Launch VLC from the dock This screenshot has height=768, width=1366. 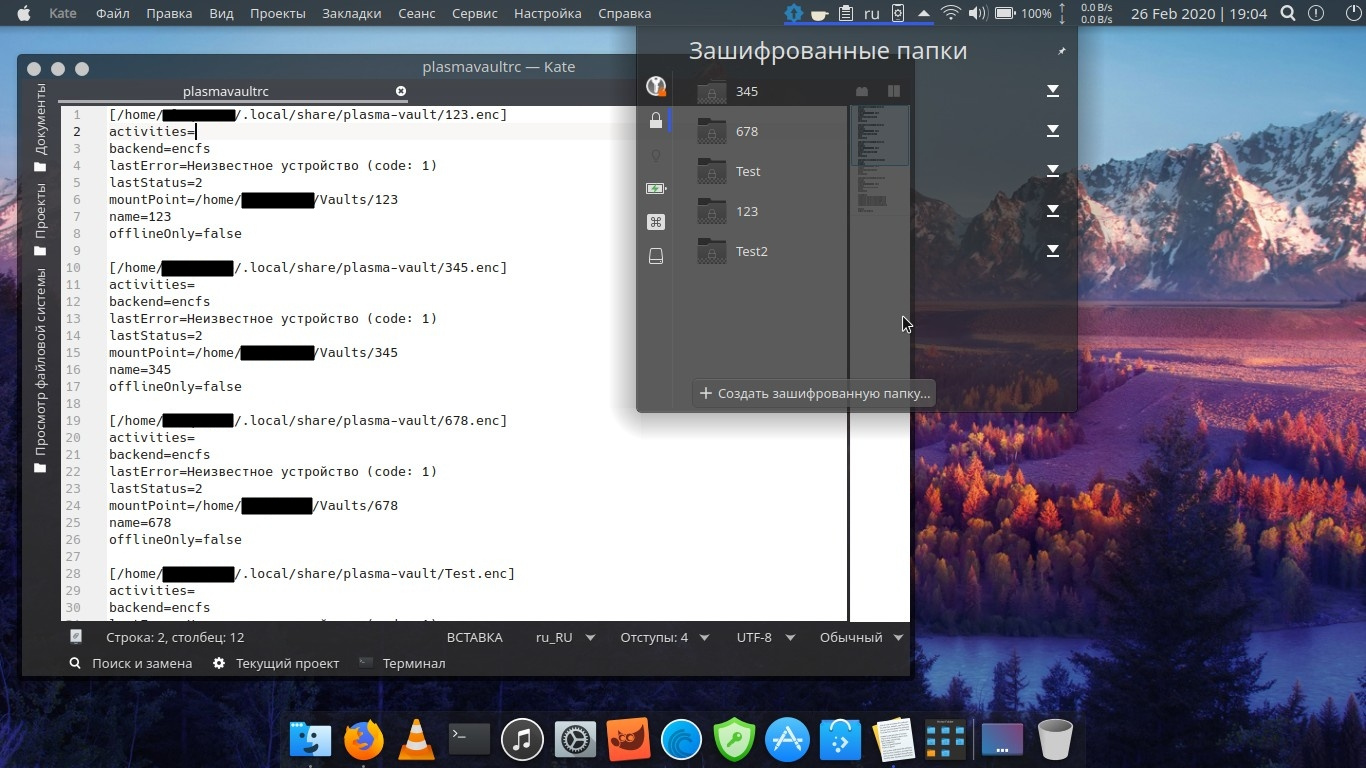coord(416,741)
